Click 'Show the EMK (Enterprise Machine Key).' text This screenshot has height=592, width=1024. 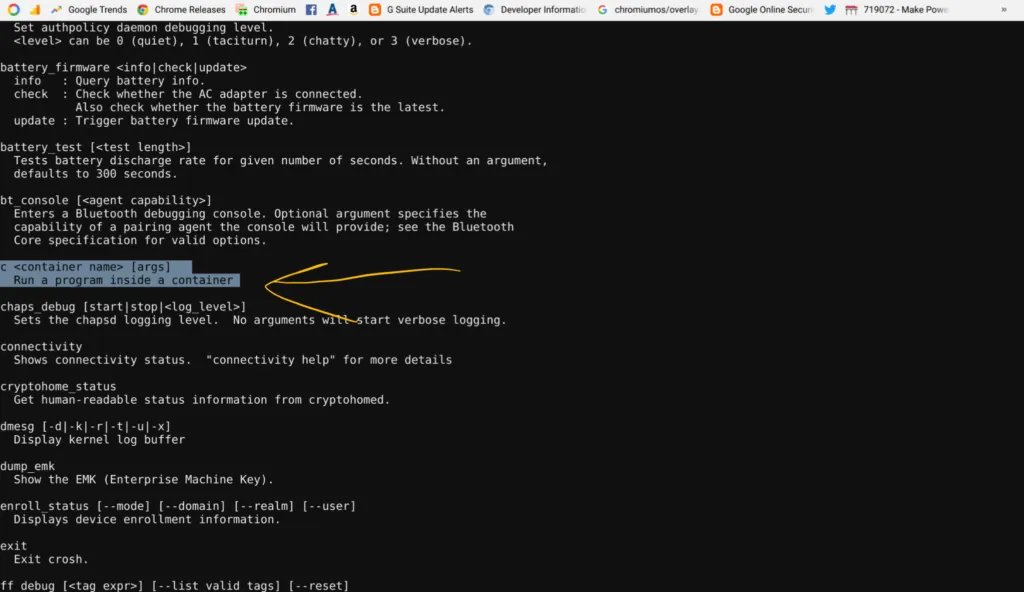144,479
